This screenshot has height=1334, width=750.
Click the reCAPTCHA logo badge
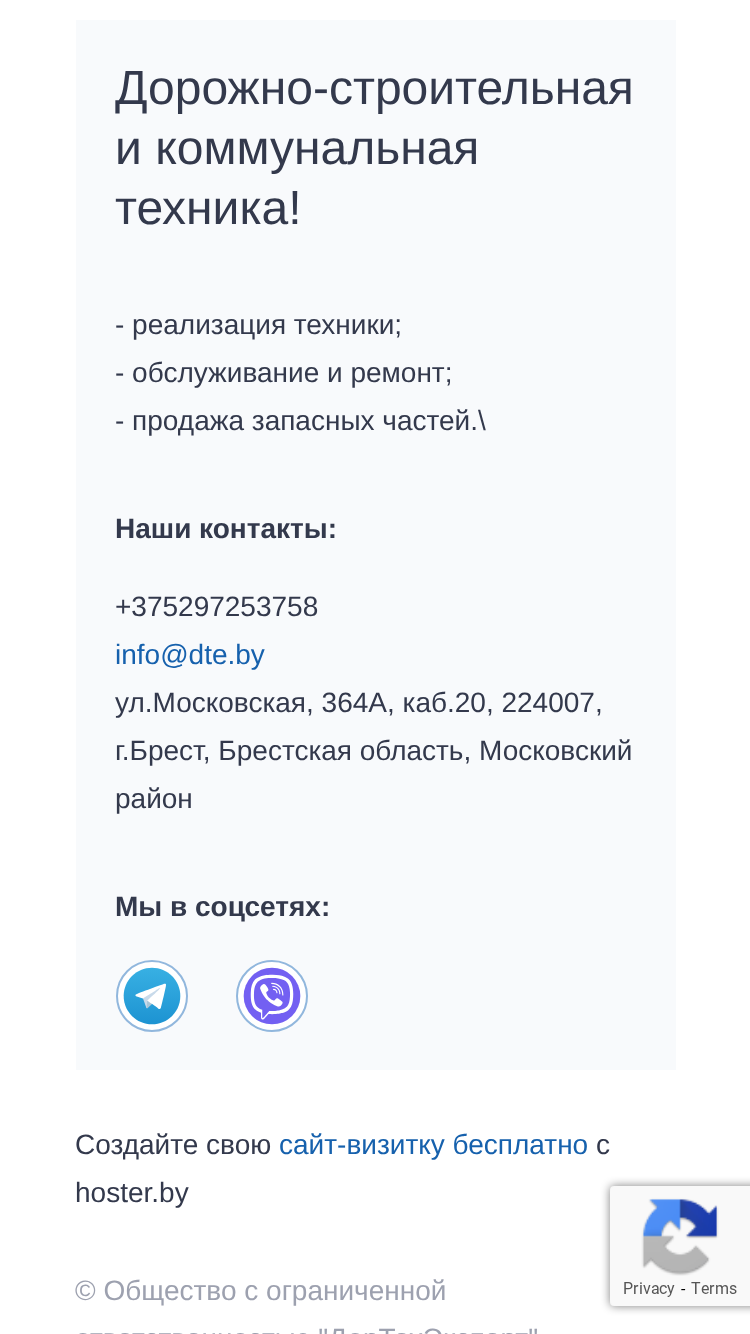(680, 1235)
